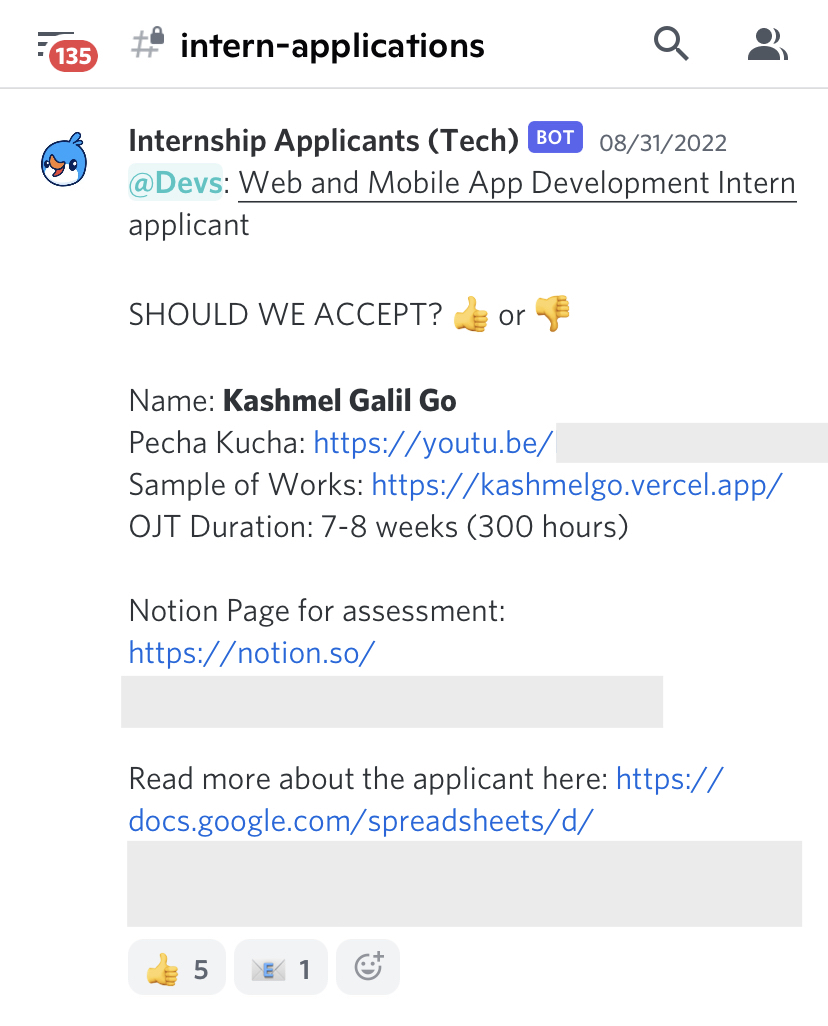The width and height of the screenshot is (828, 1026).
Task: Open the Web and Mobile App Development Intern link
Action: coord(516,183)
